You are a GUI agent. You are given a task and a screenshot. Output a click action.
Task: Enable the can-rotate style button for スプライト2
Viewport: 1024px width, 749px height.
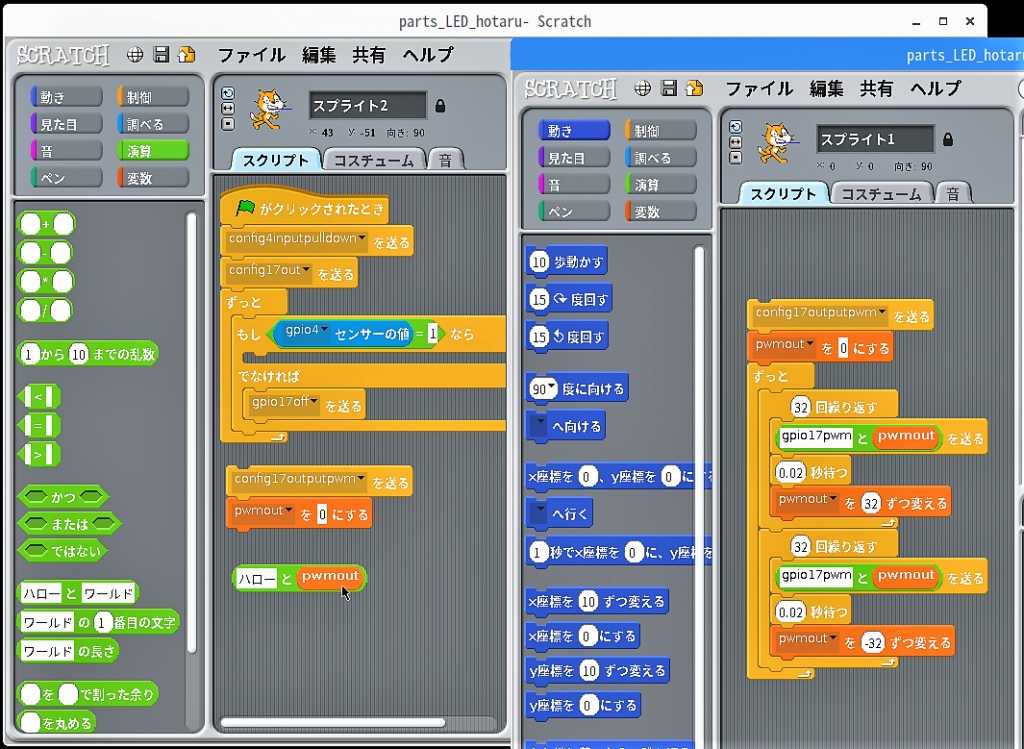tap(228, 93)
